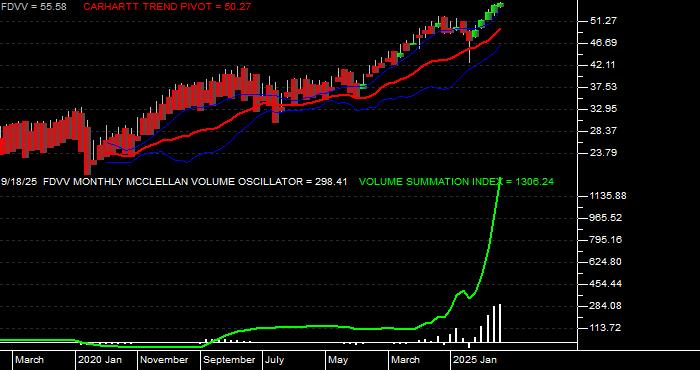700x370 pixels.
Task: Click the FDVV = 55.58 price label
Action: click(x=33, y=6)
